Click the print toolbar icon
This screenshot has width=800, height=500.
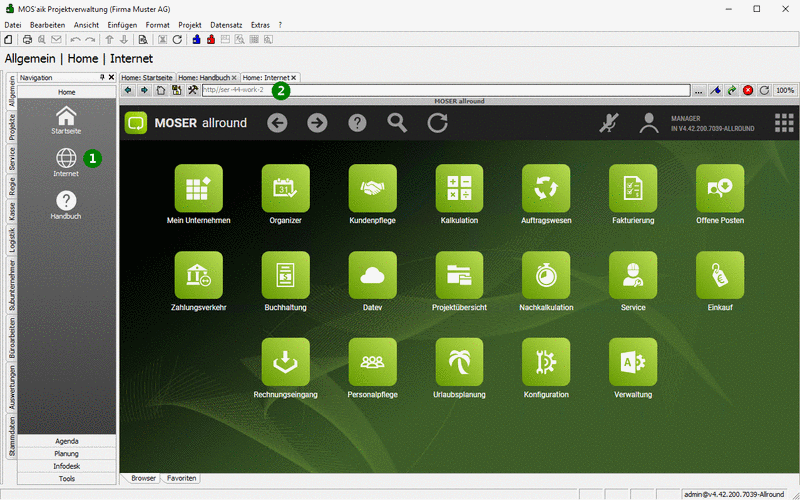click(27, 39)
